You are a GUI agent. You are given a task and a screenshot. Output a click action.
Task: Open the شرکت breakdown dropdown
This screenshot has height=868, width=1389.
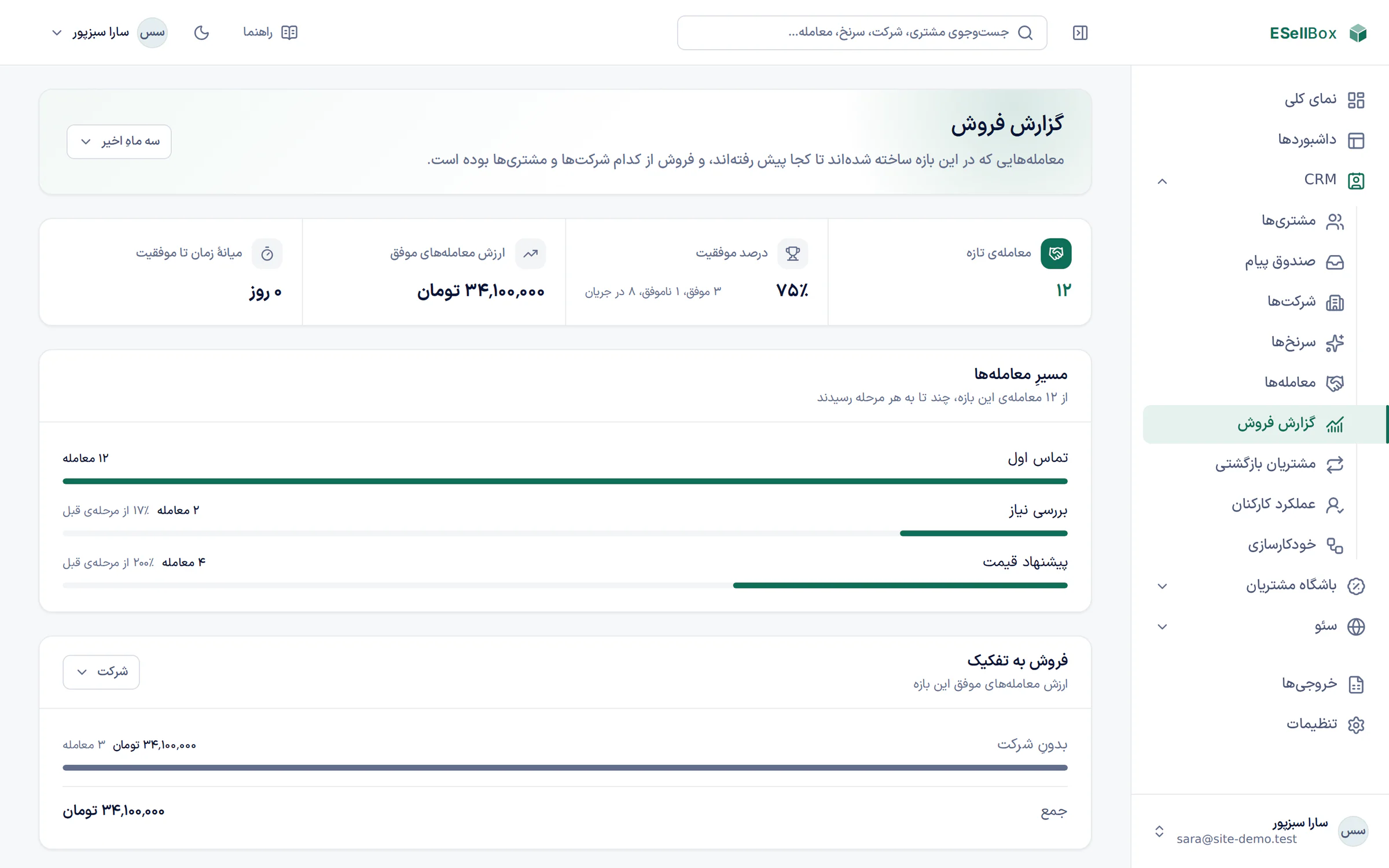coord(101,672)
